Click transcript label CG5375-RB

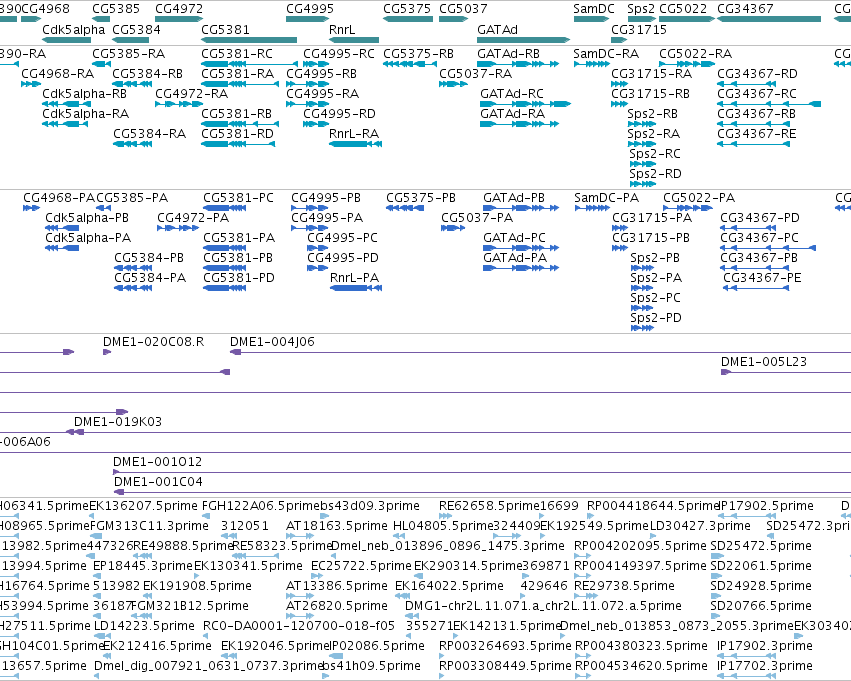[x=418, y=54]
